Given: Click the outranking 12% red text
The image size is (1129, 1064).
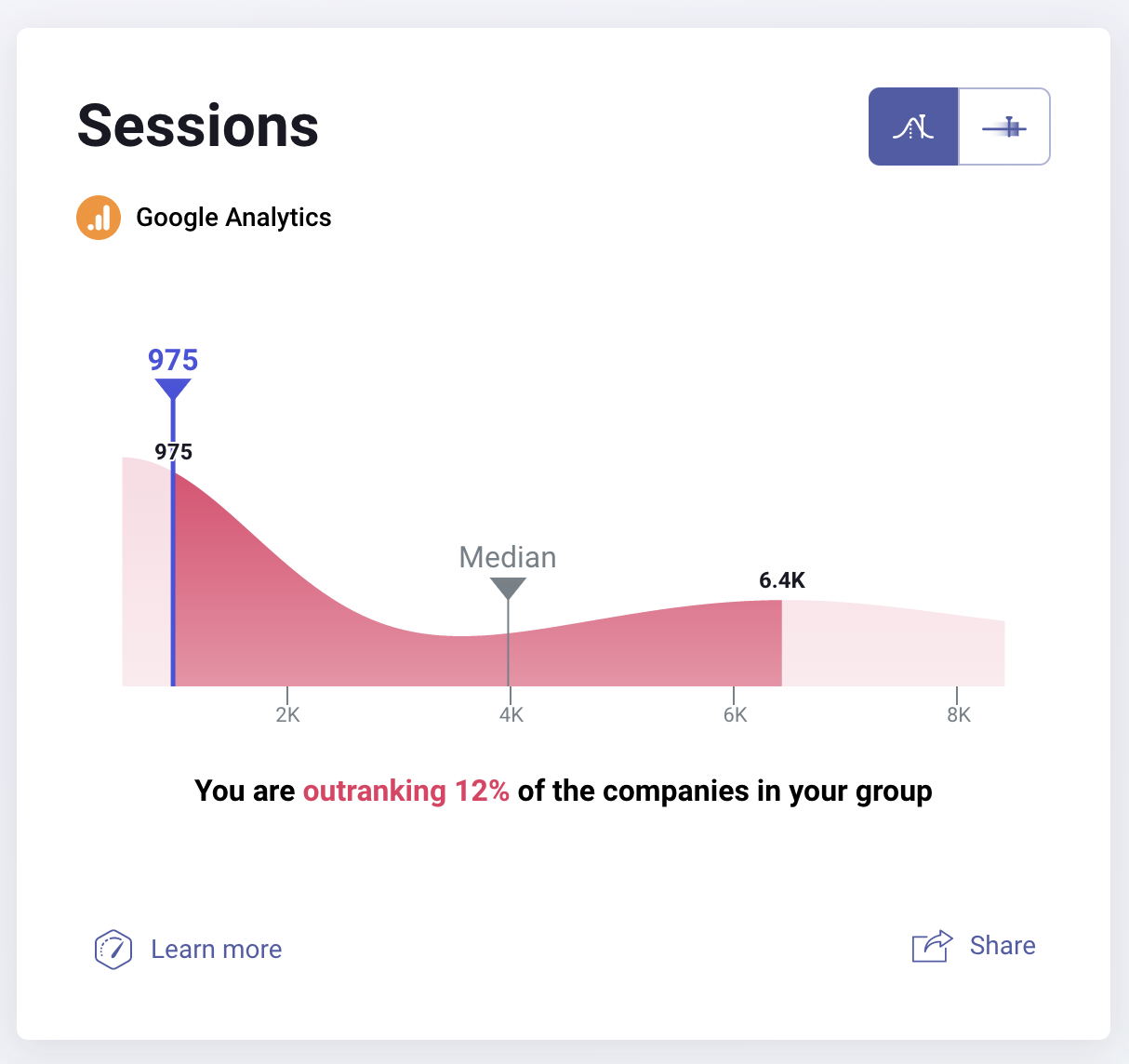Looking at the screenshot, I should pyautogui.click(x=405, y=791).
